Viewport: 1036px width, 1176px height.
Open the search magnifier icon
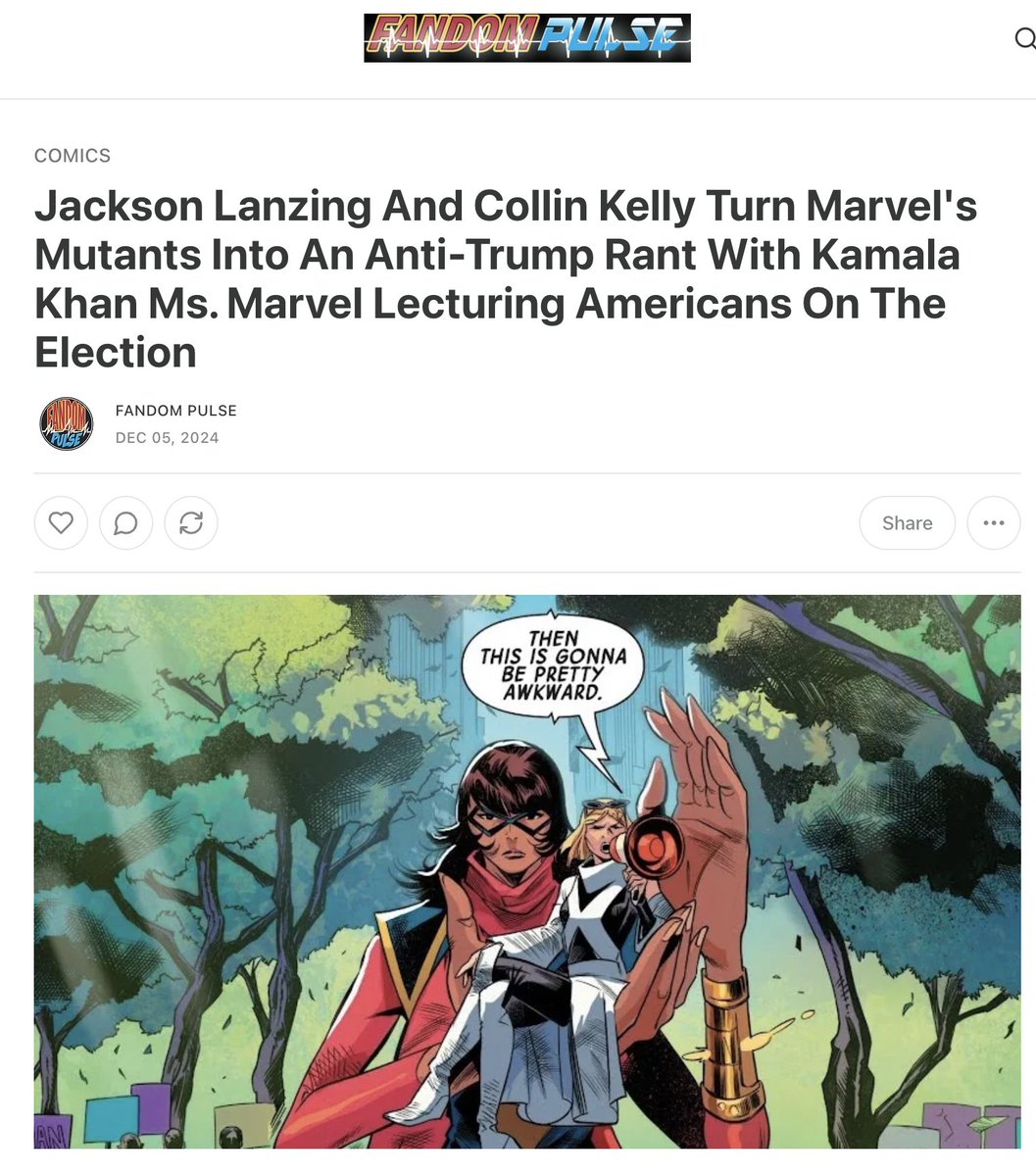[1023, 38]
